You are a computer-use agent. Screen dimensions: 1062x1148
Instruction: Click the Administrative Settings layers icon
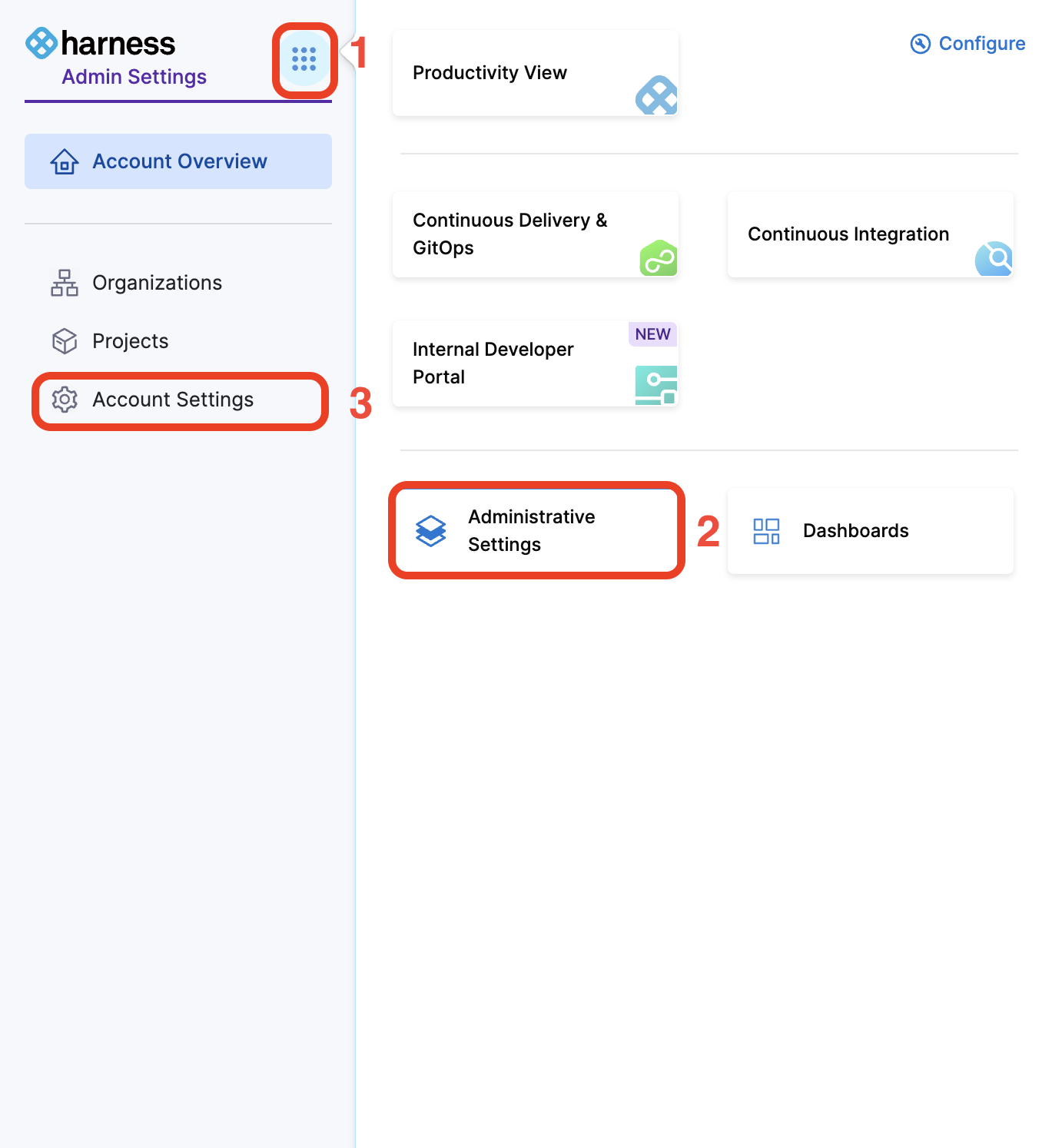(431, 531)
